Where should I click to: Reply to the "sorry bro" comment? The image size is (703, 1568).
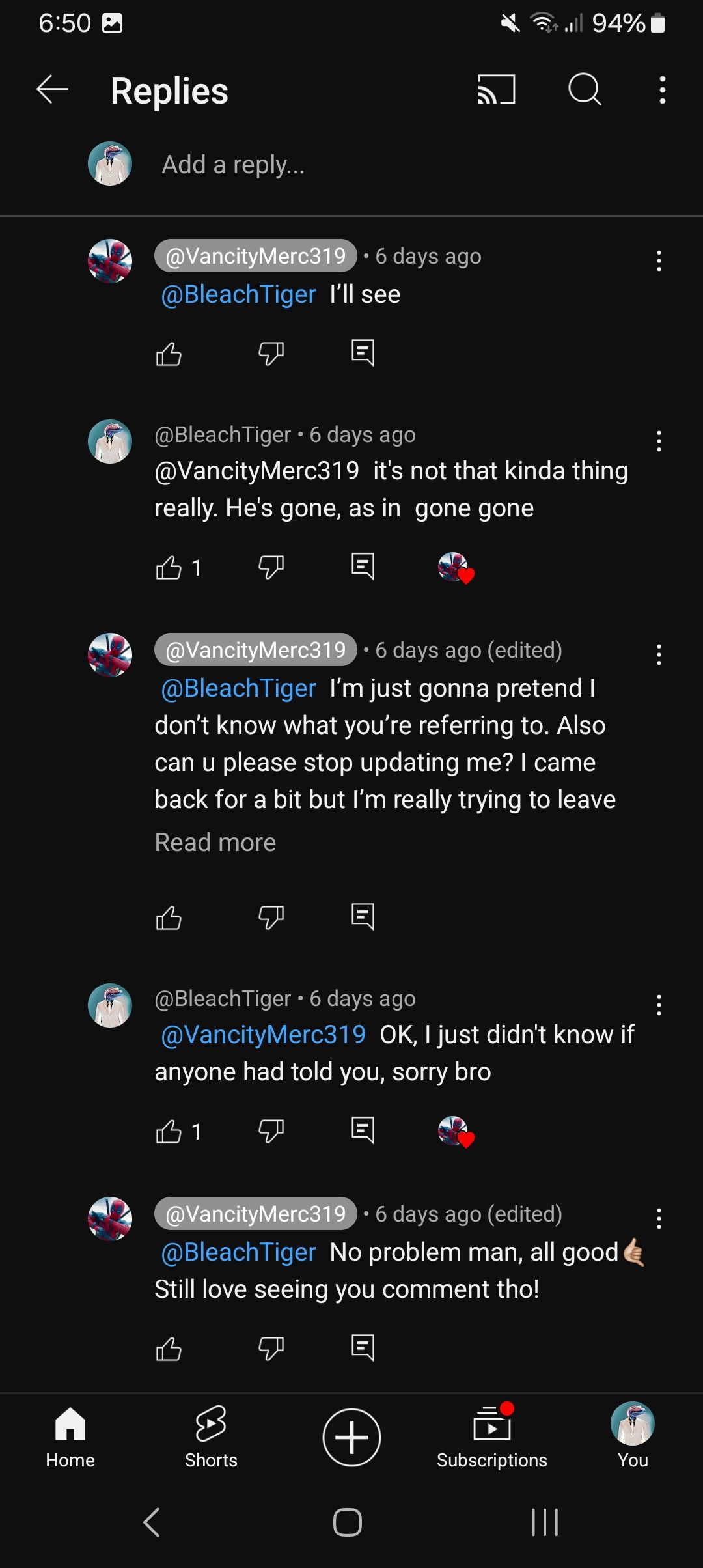click(x=363, y=1131)
